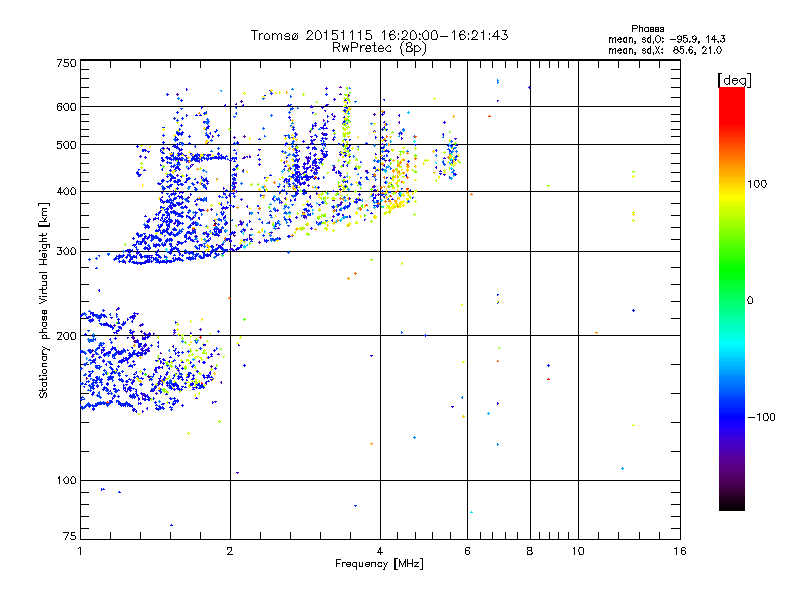Click the black bottom of the colorbar
Image resolution: width=800 pixels, height=600 pixels.
pyautogui.click(x=732, y=503)
